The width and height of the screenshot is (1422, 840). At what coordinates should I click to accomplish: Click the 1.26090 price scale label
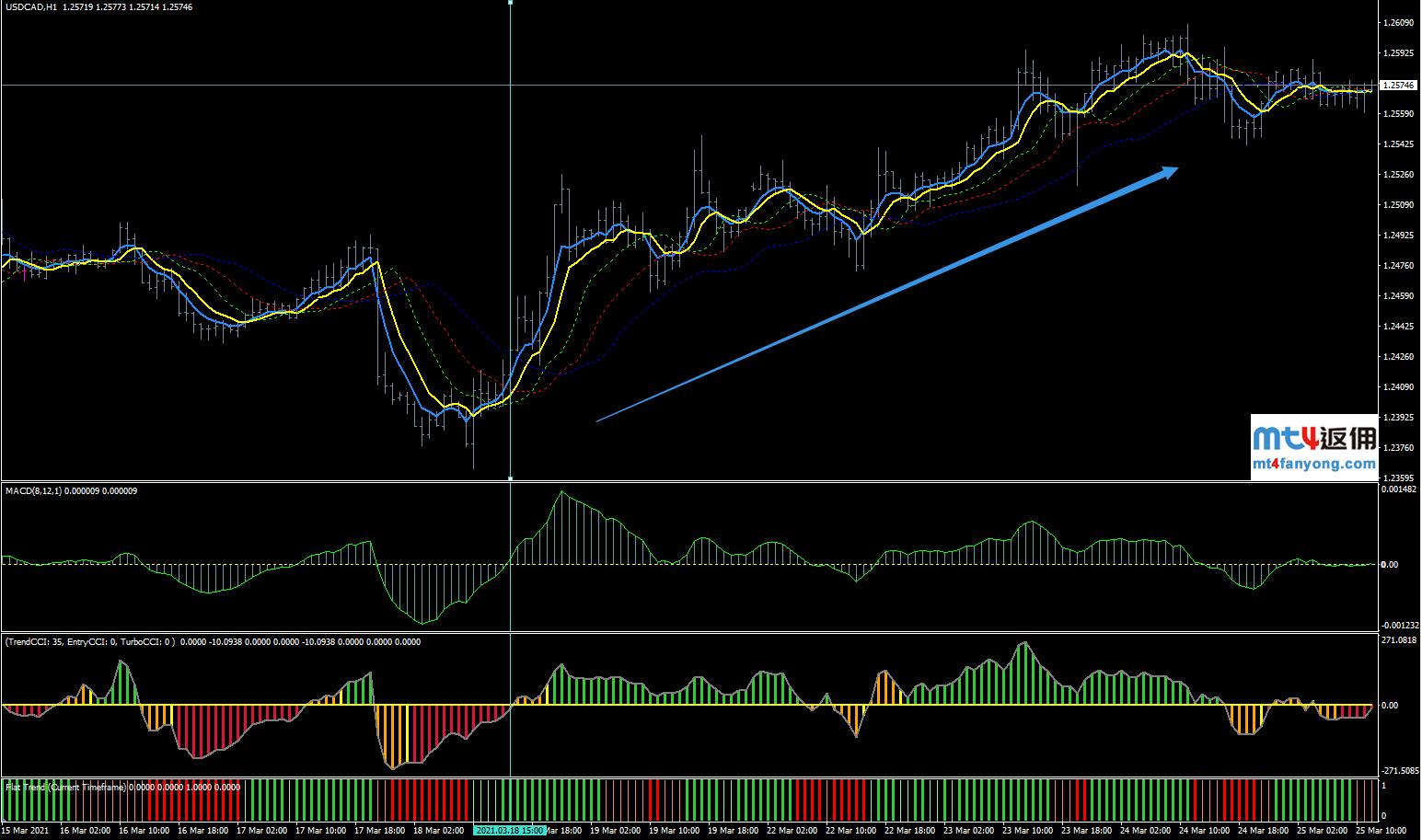pos(1399,22)
